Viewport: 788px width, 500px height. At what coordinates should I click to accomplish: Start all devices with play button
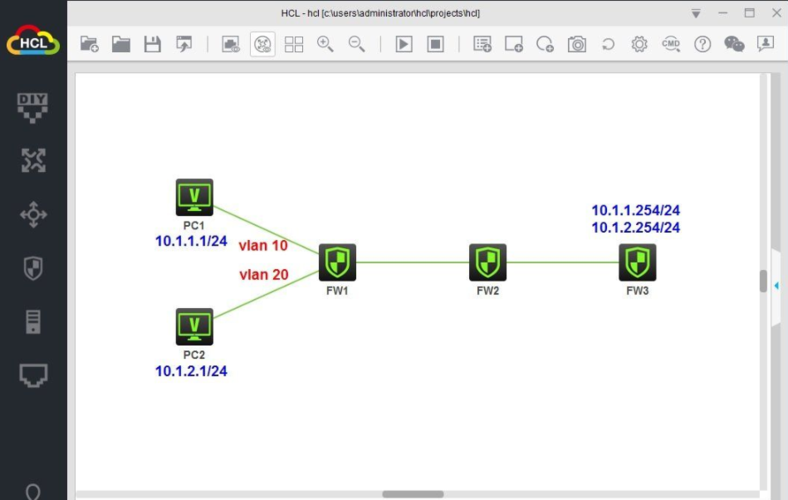(x=403, y=44)
